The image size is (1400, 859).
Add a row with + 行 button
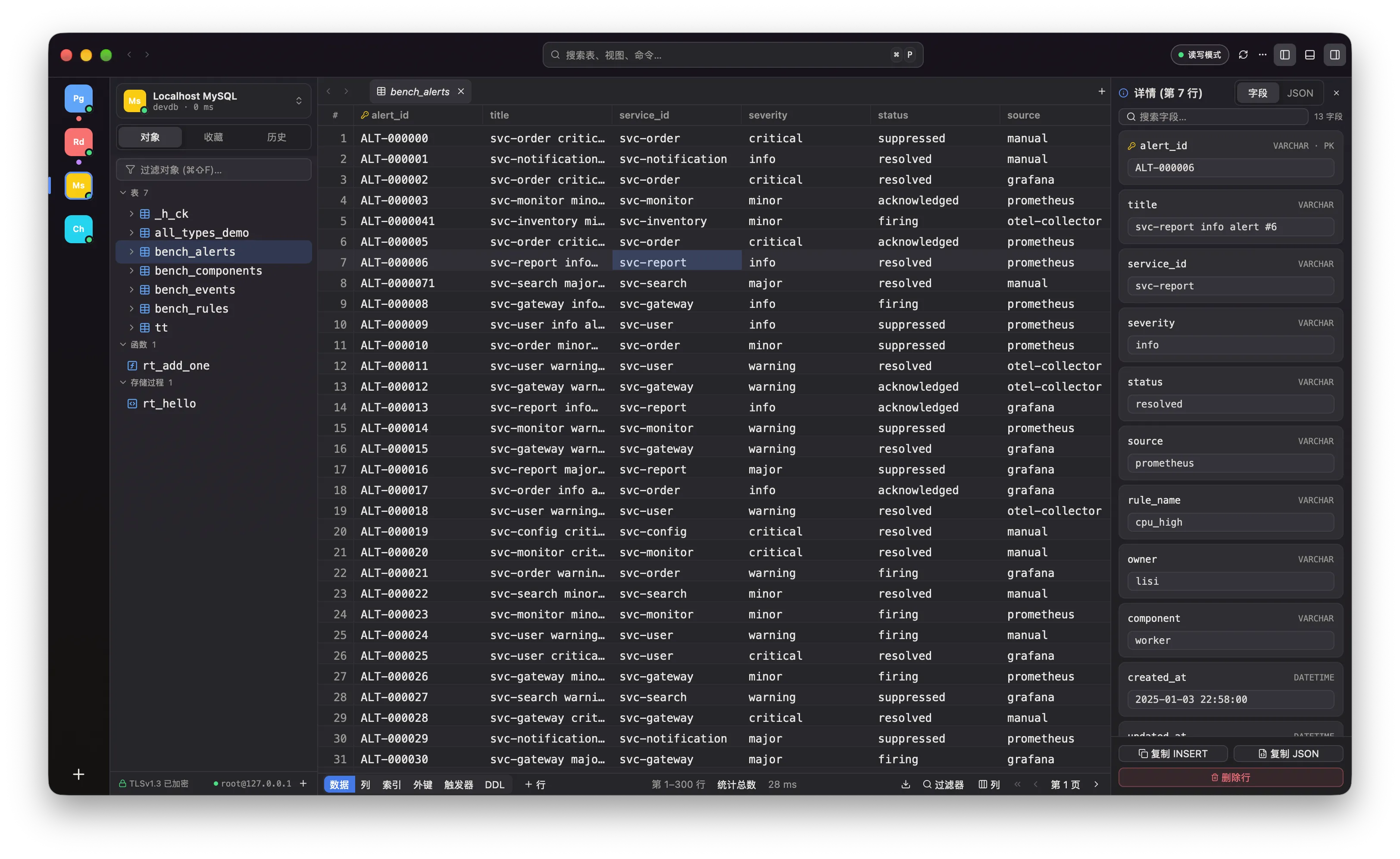pyautogui.click(x=535, y=784)
